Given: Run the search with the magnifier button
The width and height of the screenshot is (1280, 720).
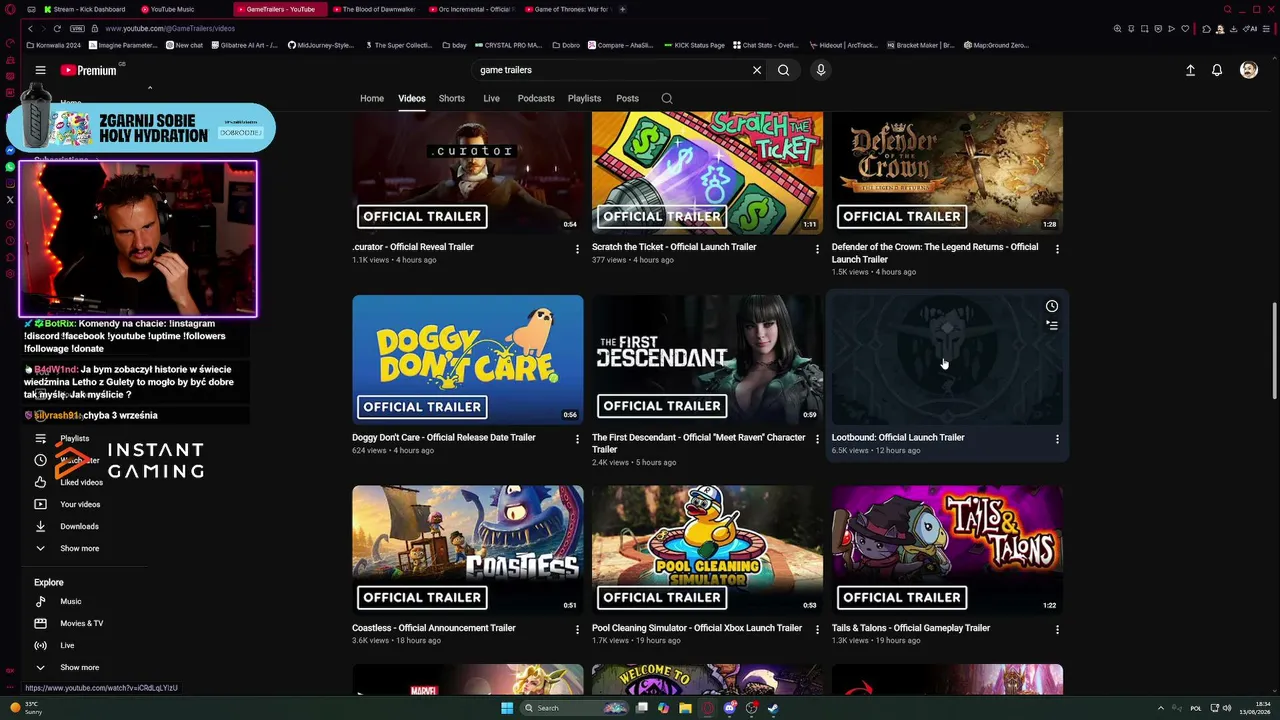Looking at the screenshot, I should (x=784, y=70).
